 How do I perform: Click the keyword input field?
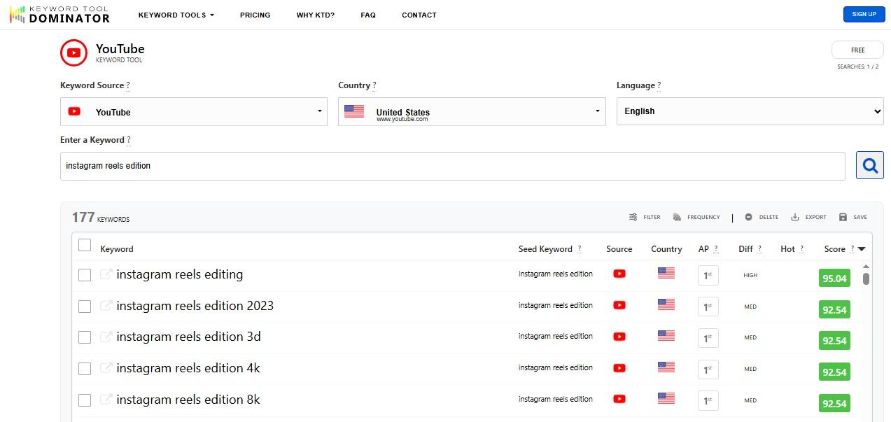(453, 166)
